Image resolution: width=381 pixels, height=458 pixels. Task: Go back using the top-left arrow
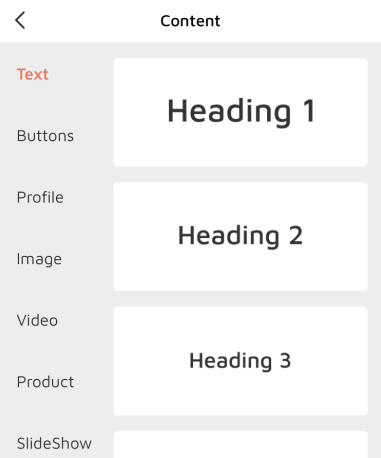click(20, 20)
